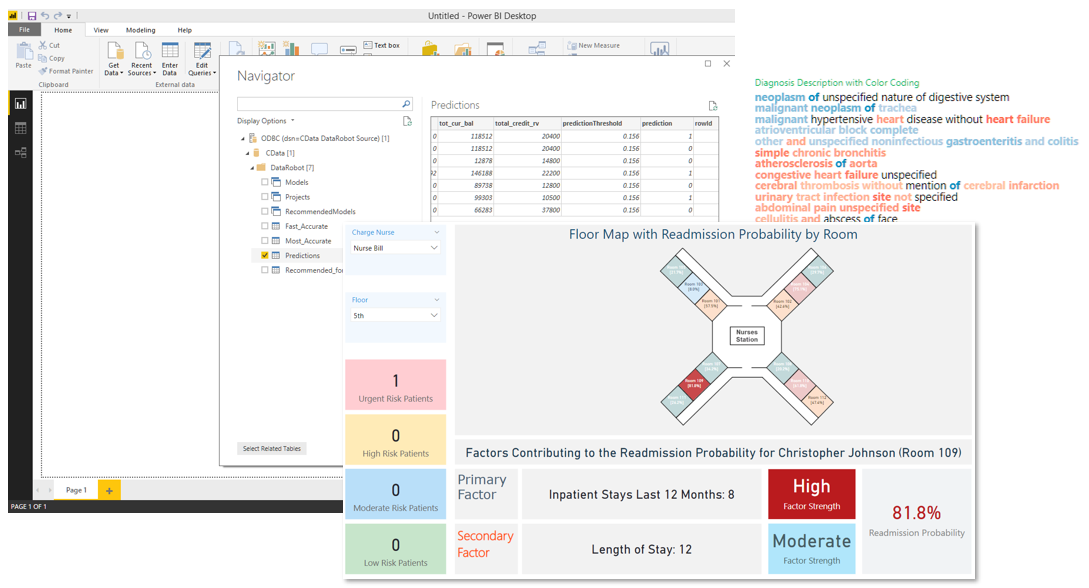Add a new page with plus button

tap(109, 490)
